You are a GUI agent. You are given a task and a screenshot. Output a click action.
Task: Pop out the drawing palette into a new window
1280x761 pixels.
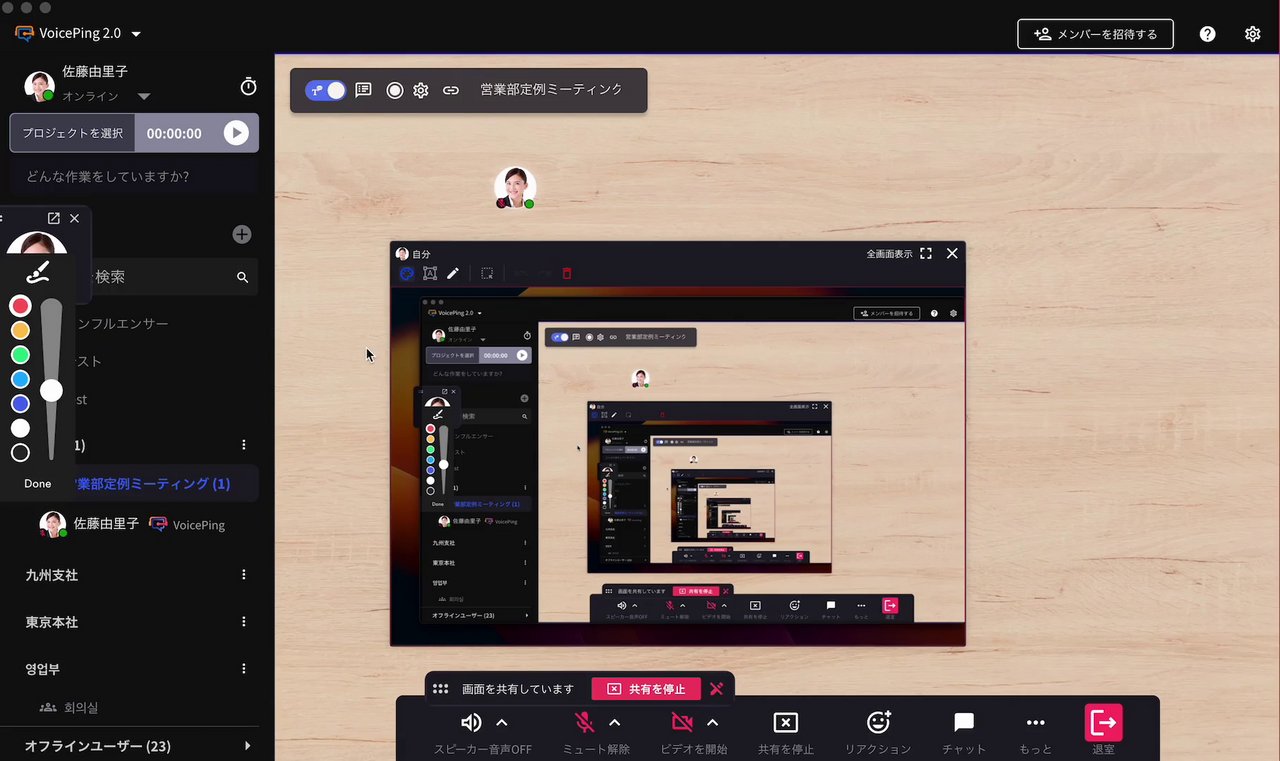pos(54,218)
